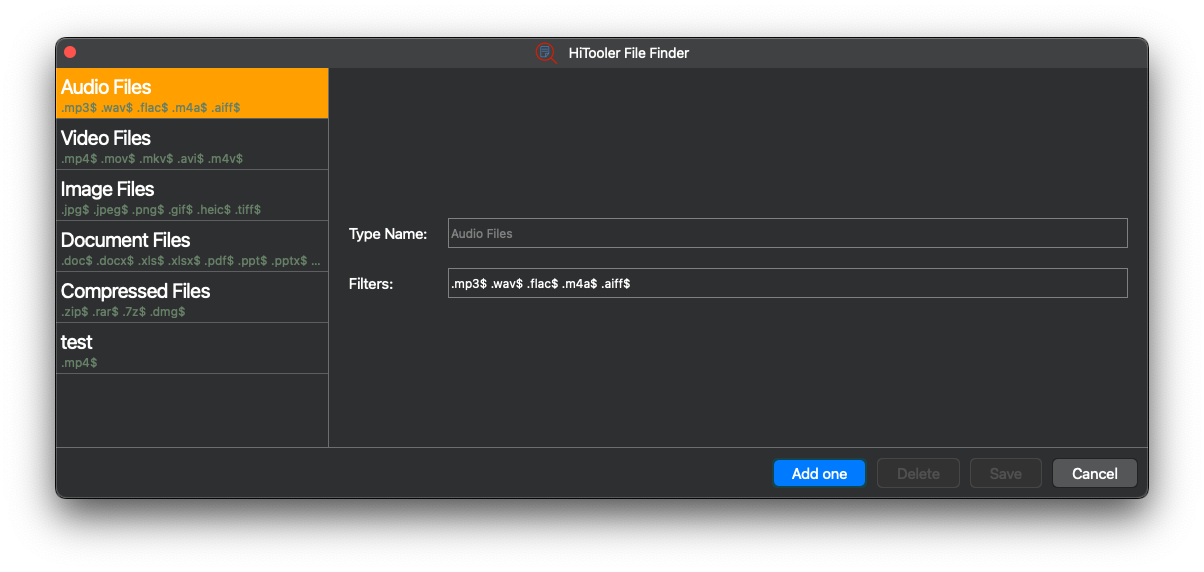Select the Video Files type
1204x572 pixels.
tap(192, 145)
